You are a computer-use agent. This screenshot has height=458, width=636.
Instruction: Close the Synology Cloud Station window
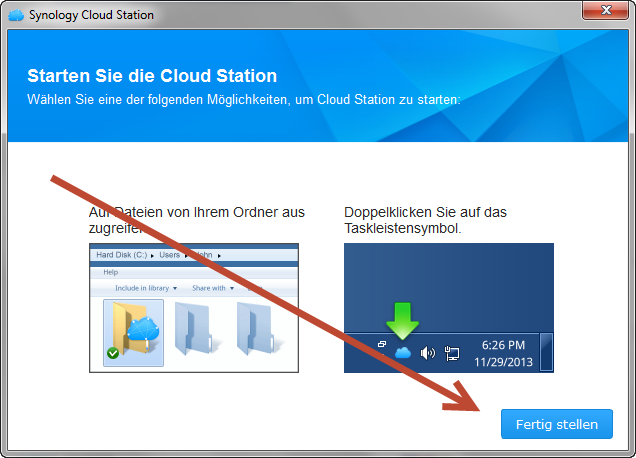604,12
